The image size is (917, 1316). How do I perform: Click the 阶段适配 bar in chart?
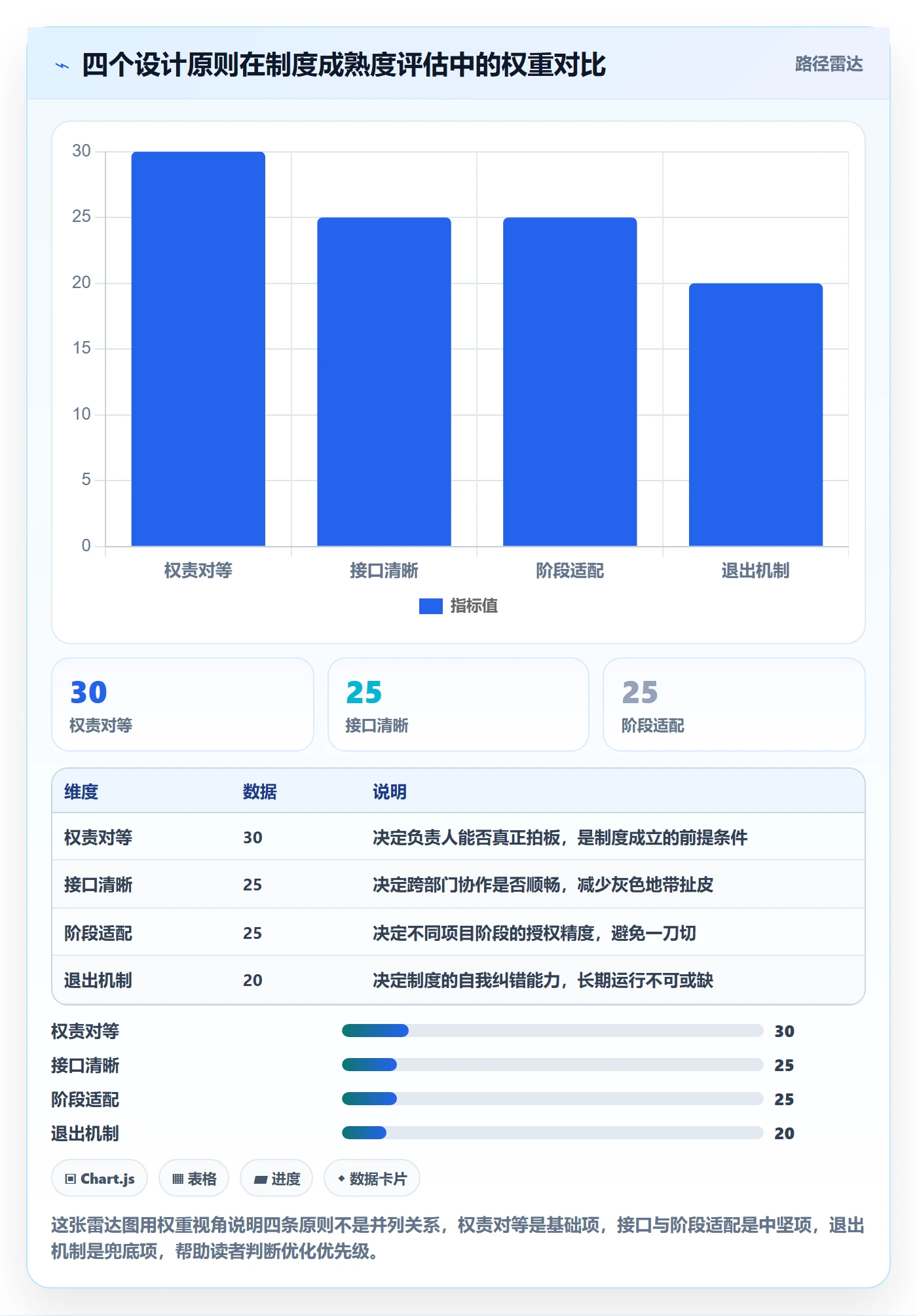[x=570, y=382]
